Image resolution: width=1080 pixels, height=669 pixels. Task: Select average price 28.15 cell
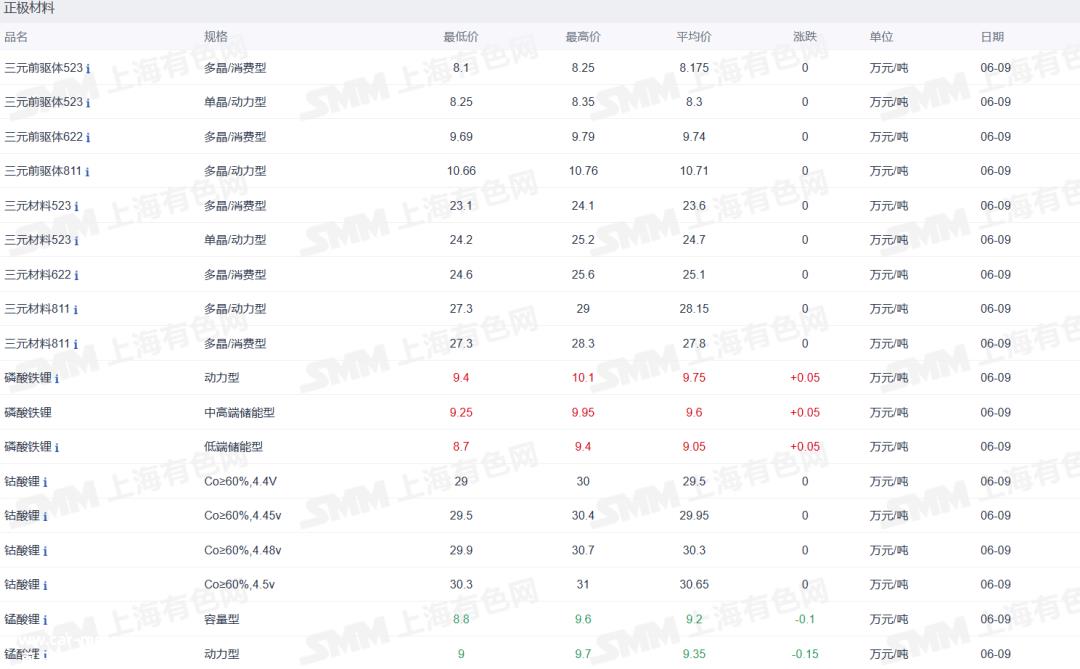694,309
